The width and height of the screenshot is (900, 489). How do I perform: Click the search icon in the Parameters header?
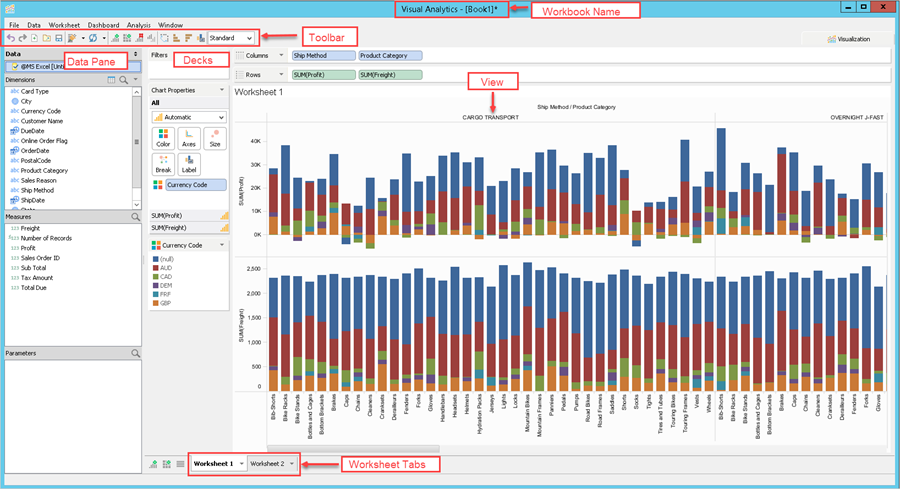click(135, 353)
